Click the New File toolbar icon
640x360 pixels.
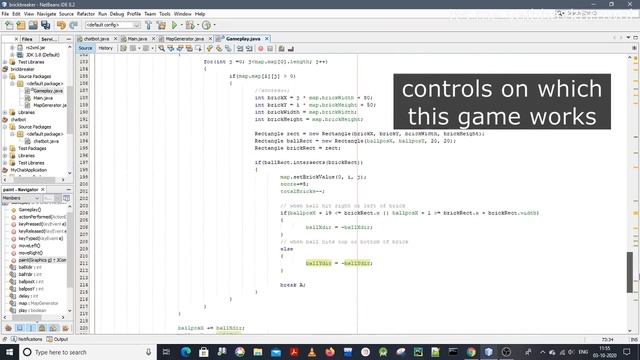(x=9, y=25)
